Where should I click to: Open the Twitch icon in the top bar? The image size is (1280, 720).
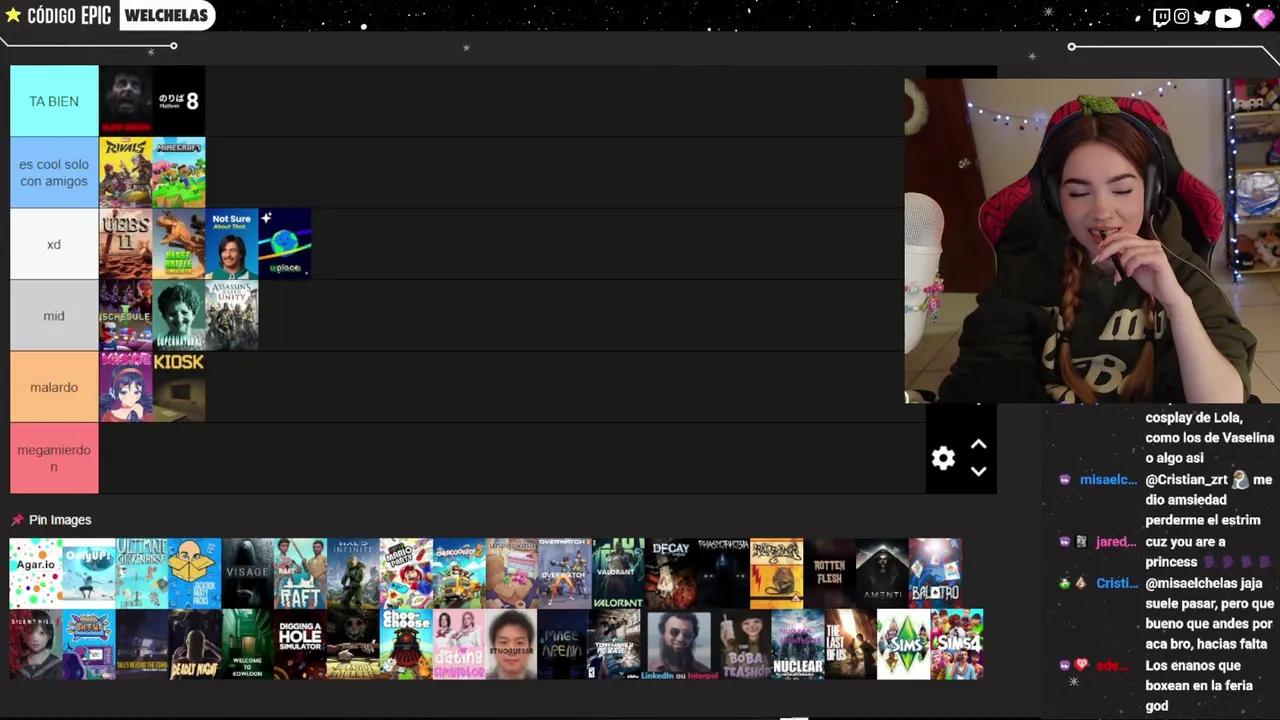[1161, 17]
